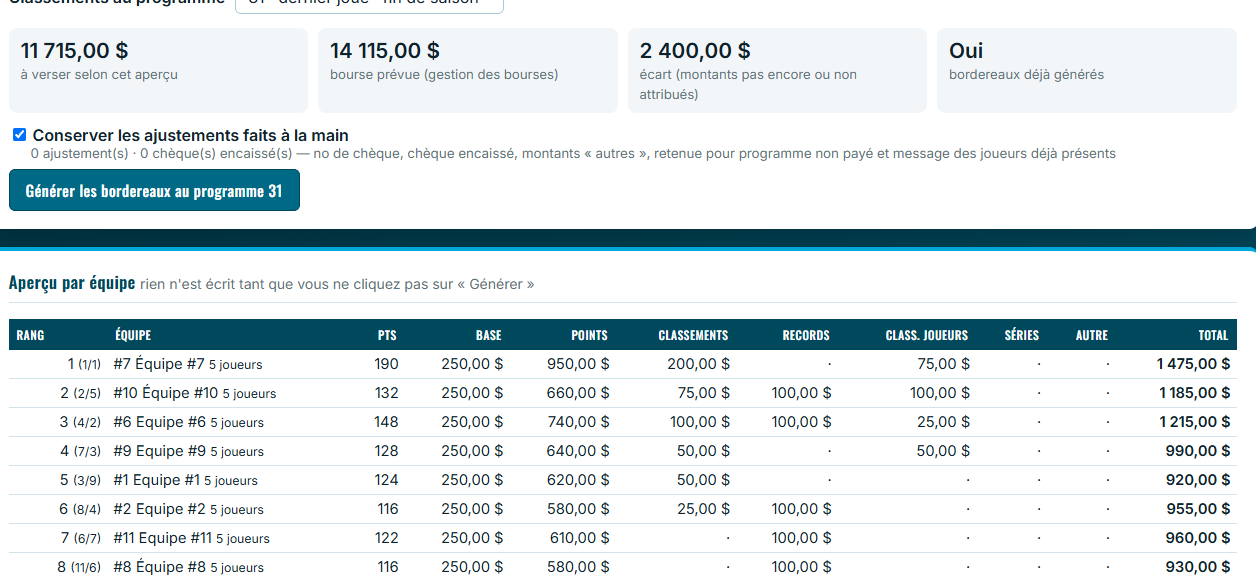Image resolution: width=1256 pixels, height=580 pixels.
Task: Click total 955,00 $ for Equipe #2
Action: (1198, 509)
